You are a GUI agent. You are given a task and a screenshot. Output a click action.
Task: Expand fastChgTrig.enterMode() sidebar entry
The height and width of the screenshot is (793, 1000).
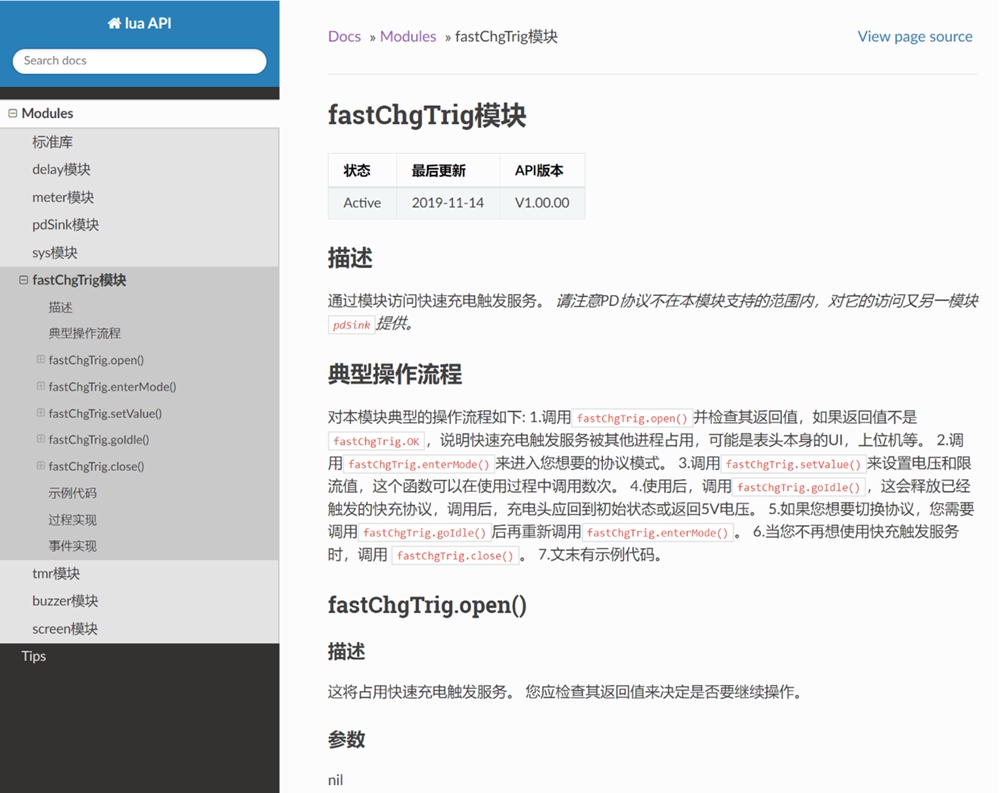[x=41, y=387]
